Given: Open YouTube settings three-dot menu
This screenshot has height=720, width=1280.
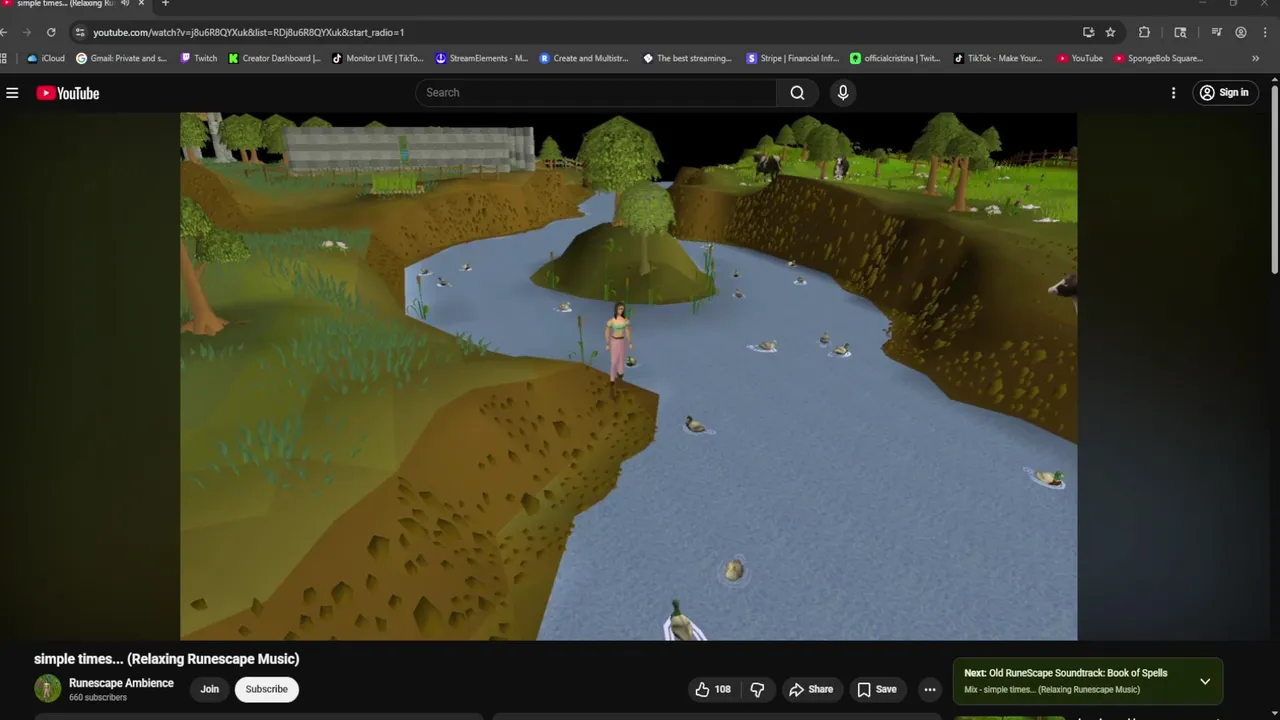Looking at the screenshot, I should click(x=1173, y=93).
